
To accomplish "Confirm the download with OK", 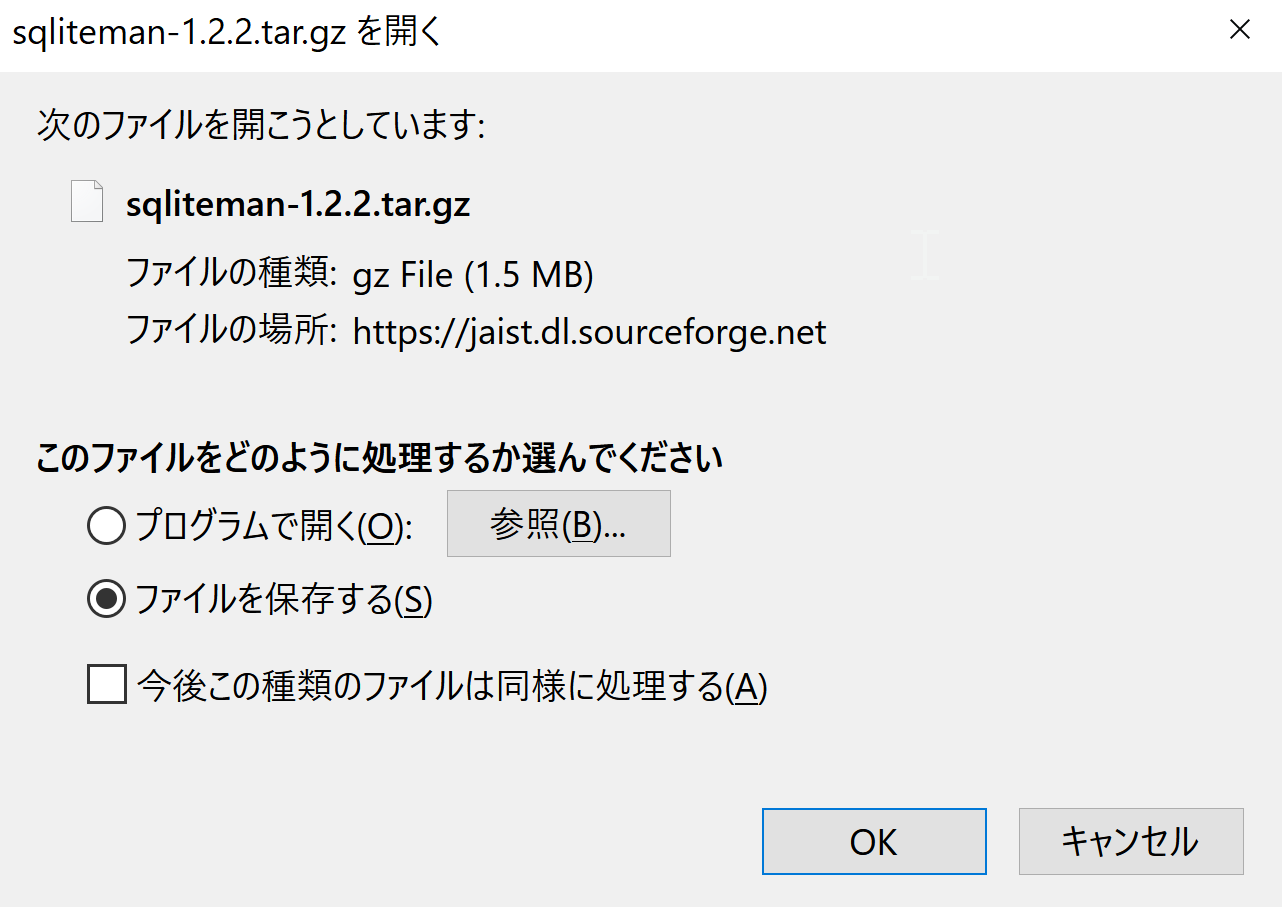I will click(874, 842).
